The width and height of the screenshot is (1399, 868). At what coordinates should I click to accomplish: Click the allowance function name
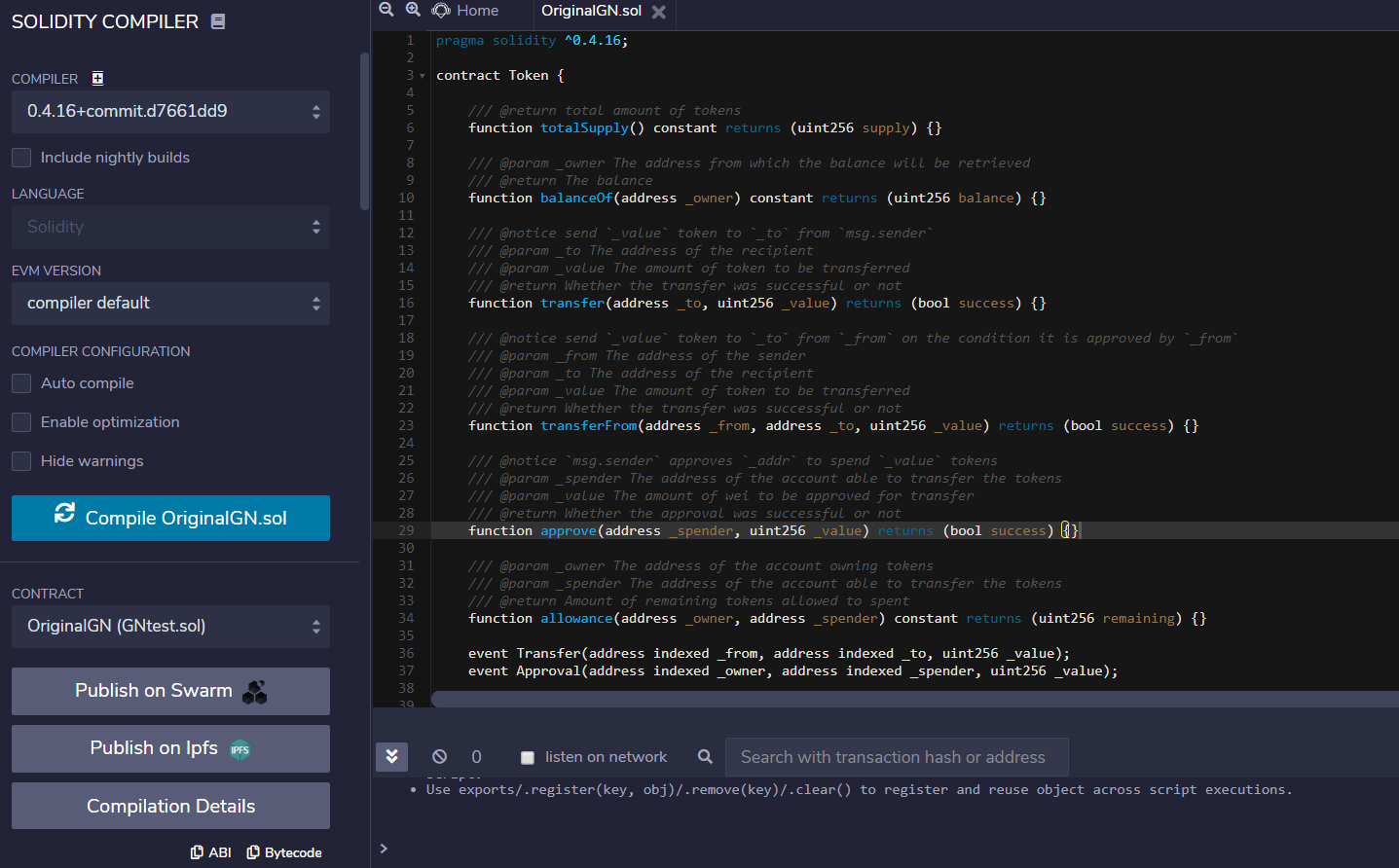(576, 618)
